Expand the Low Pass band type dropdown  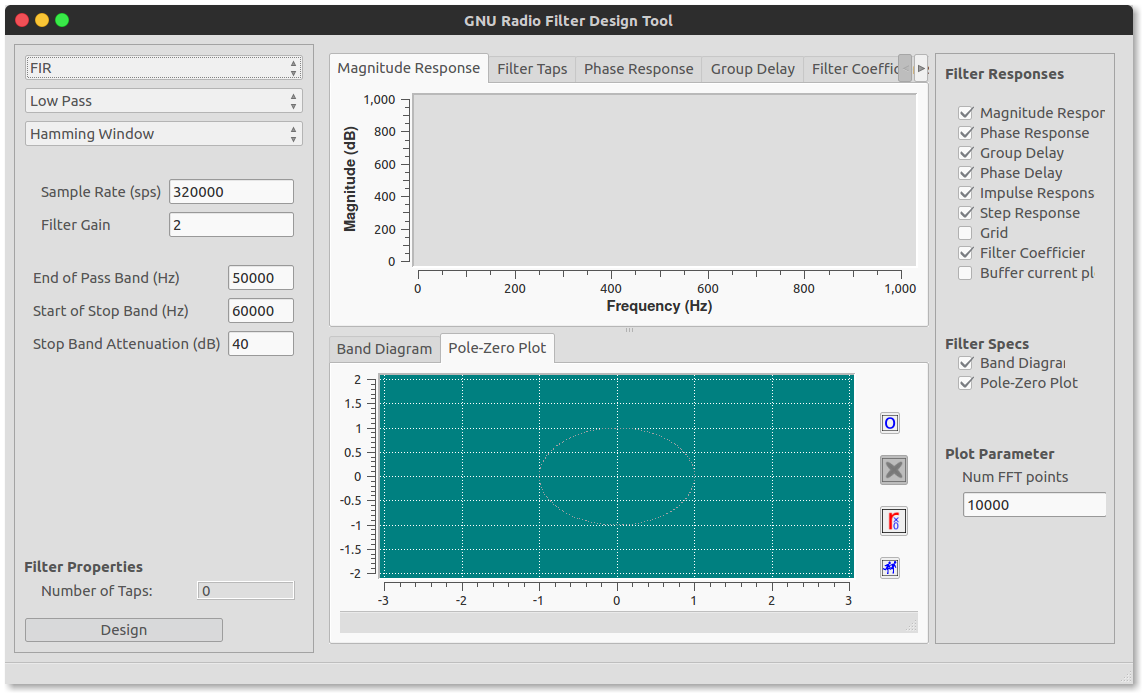[x=164, y=100]
